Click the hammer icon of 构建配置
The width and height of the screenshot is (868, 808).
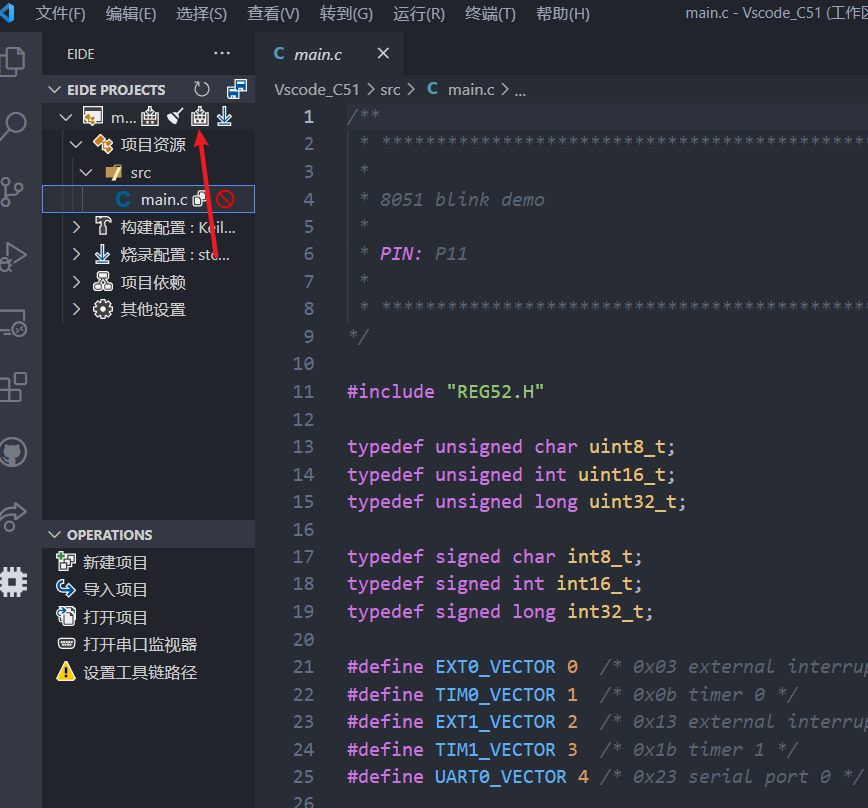[103, 226]
